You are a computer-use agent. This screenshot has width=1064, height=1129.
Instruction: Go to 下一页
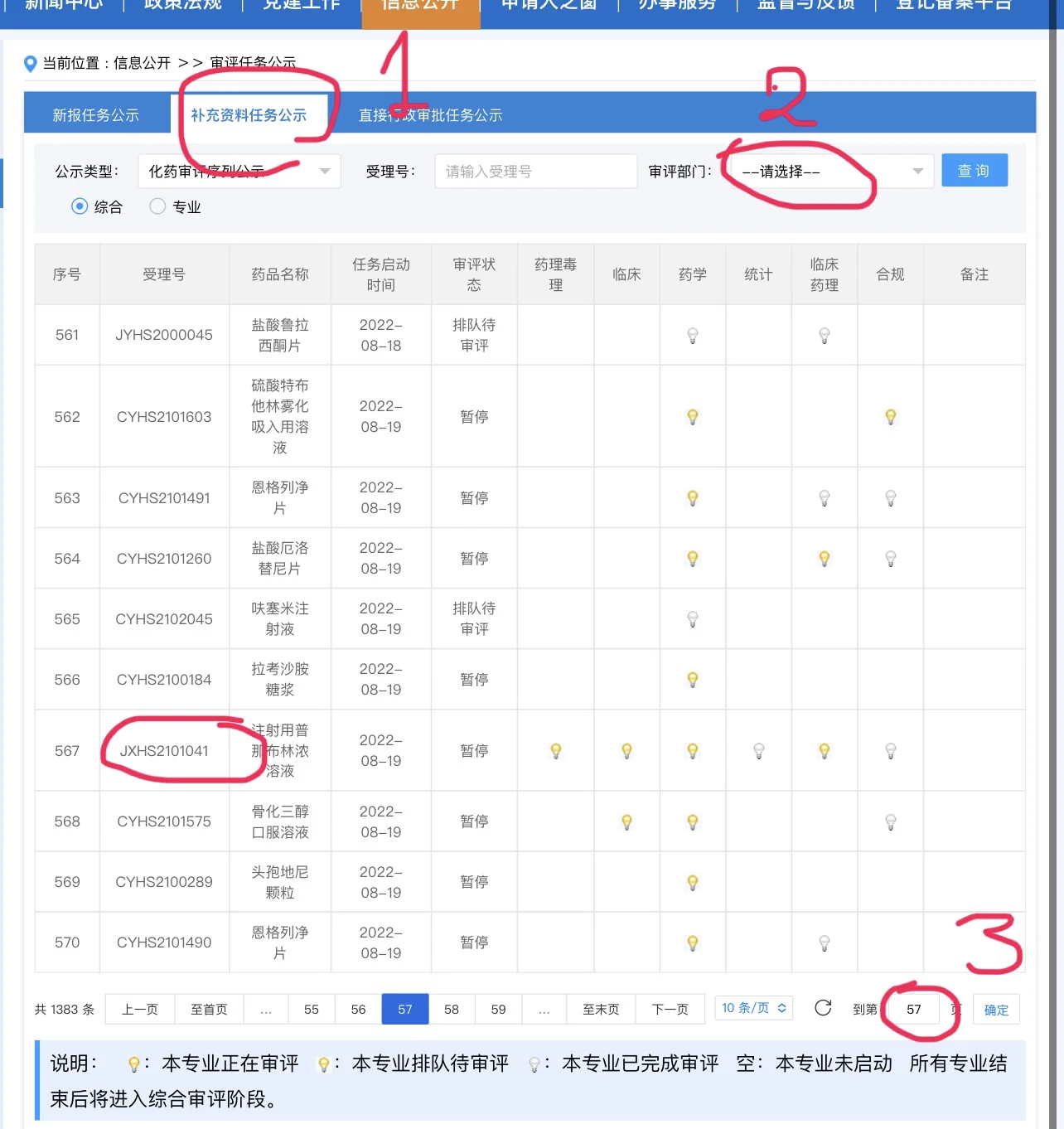(x=670, y=1010)
